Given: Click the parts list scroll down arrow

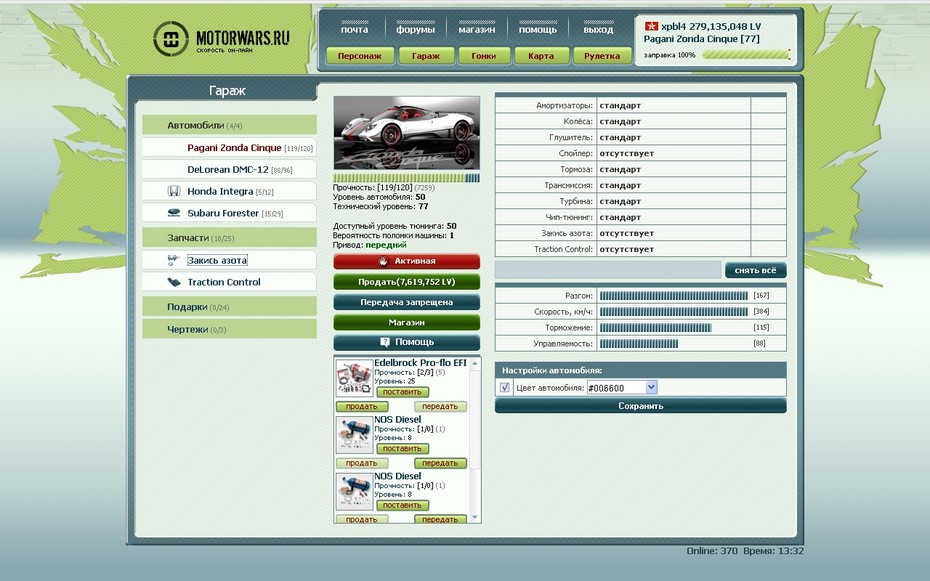Looking at the screenshot, I should (x=474, y=518).
